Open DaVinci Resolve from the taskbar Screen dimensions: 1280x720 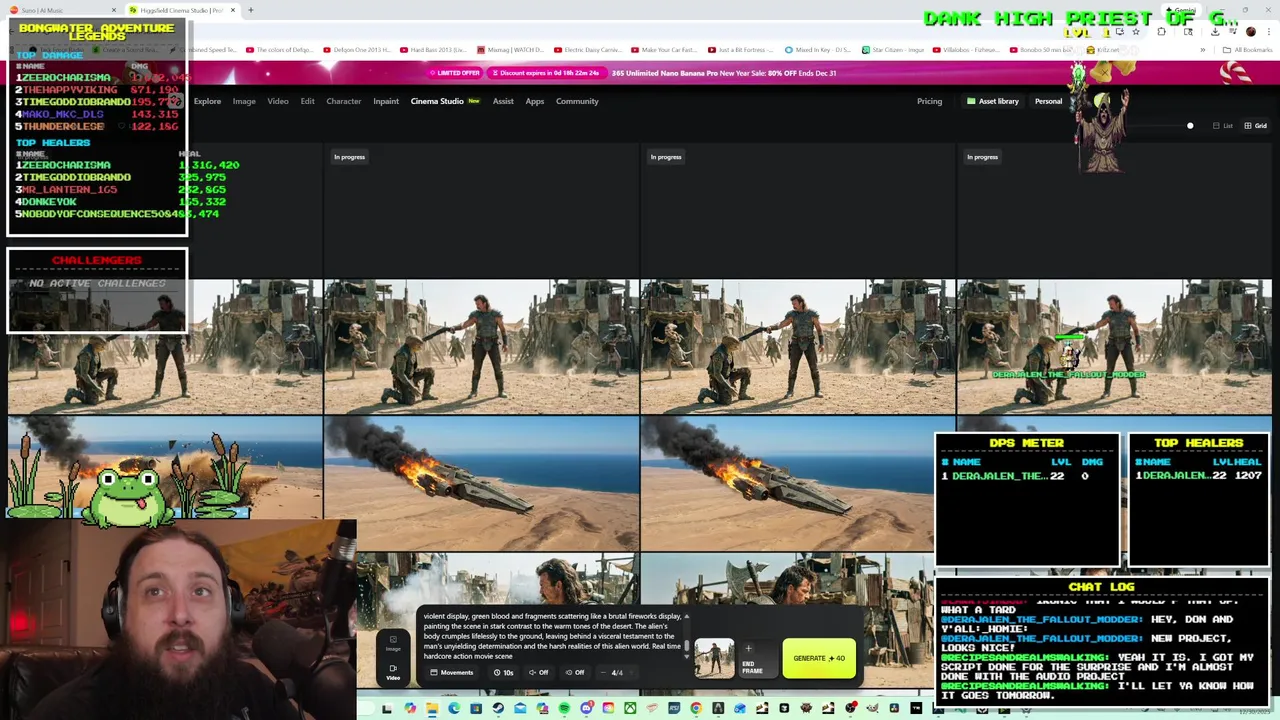pyautogui.click(x=894, y=708)
